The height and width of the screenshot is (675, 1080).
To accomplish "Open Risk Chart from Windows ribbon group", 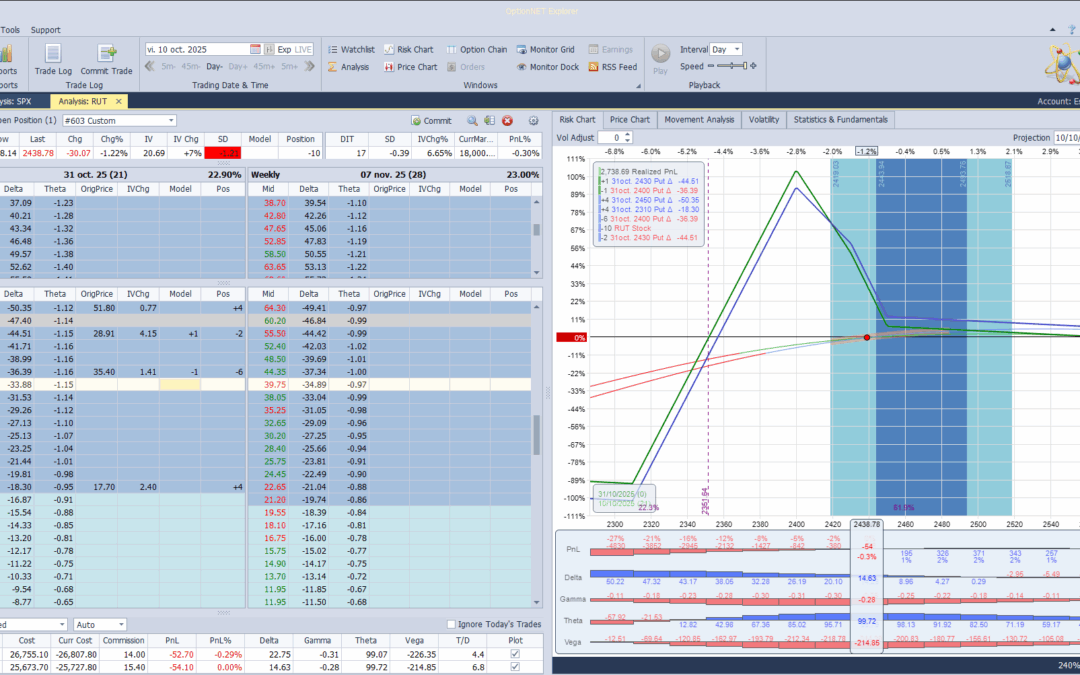I will (x=409, y=50).
